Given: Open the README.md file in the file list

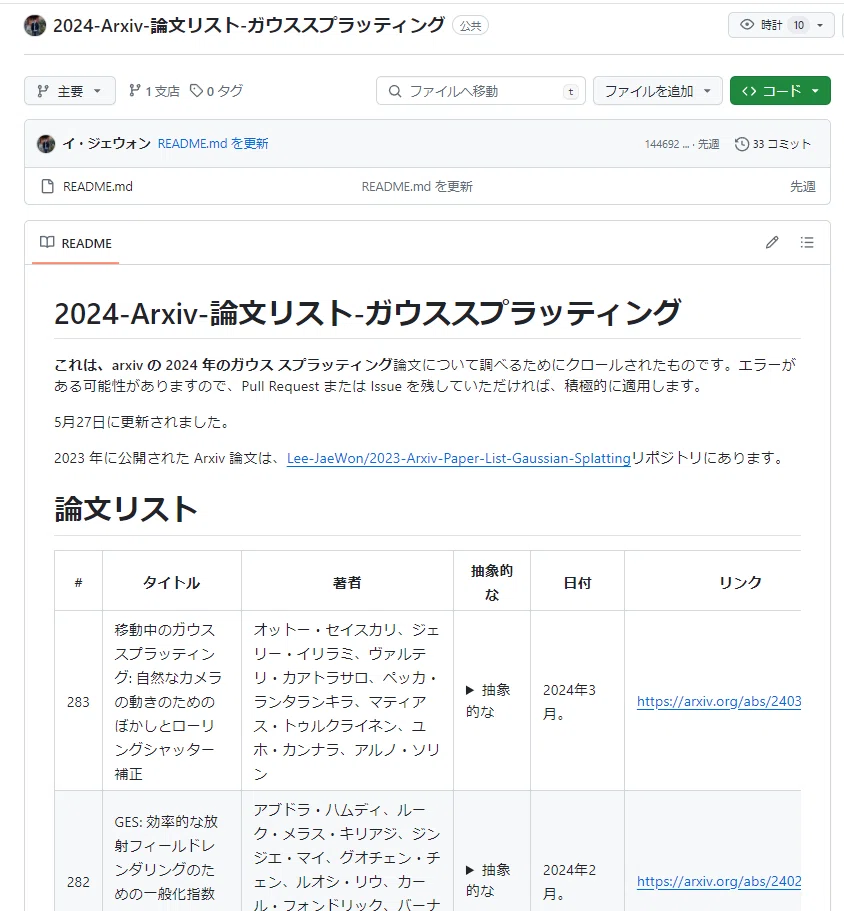Looking at the screenshot, I should point(98,186).
